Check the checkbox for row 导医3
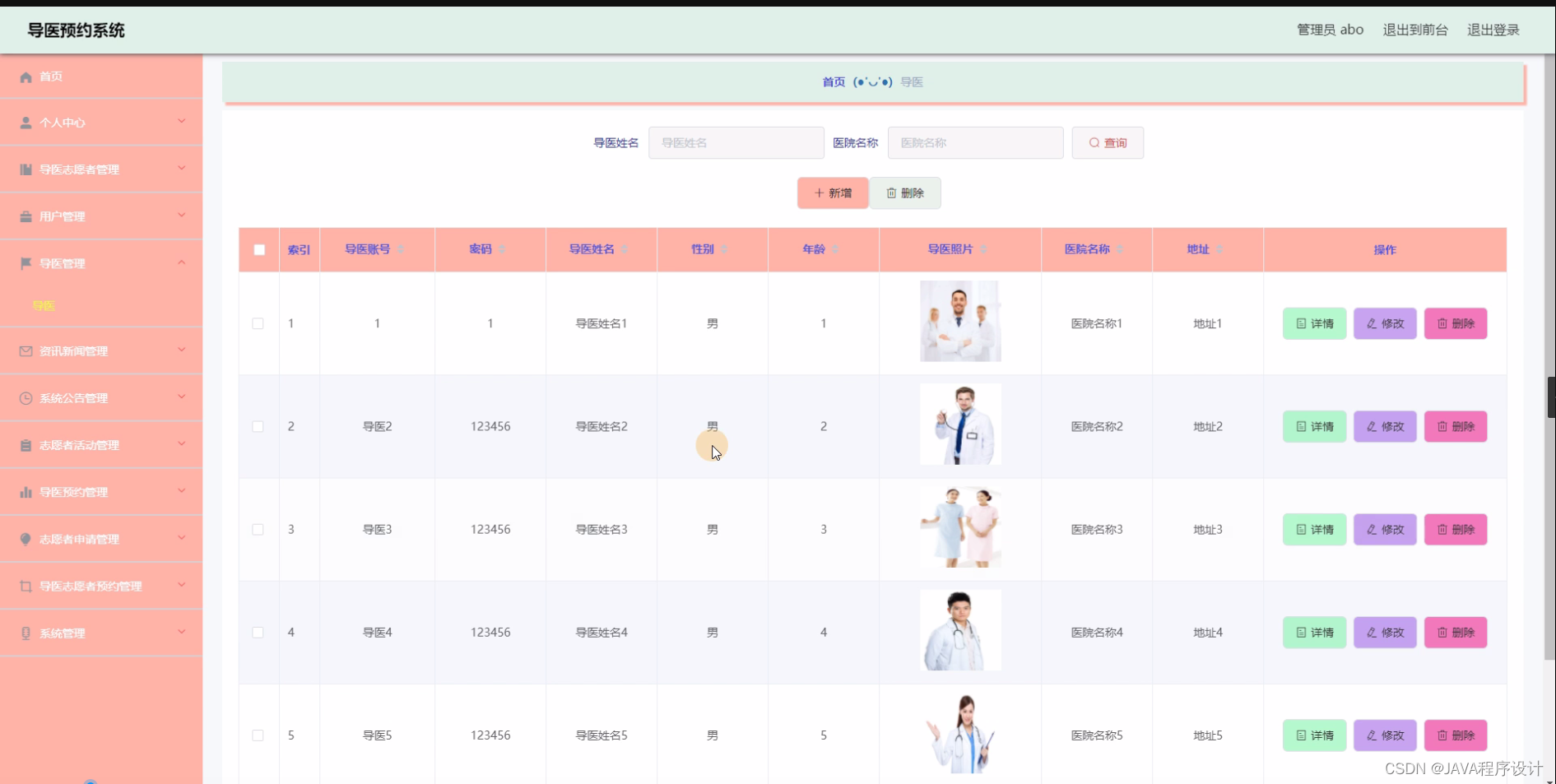 click(258, 529)
